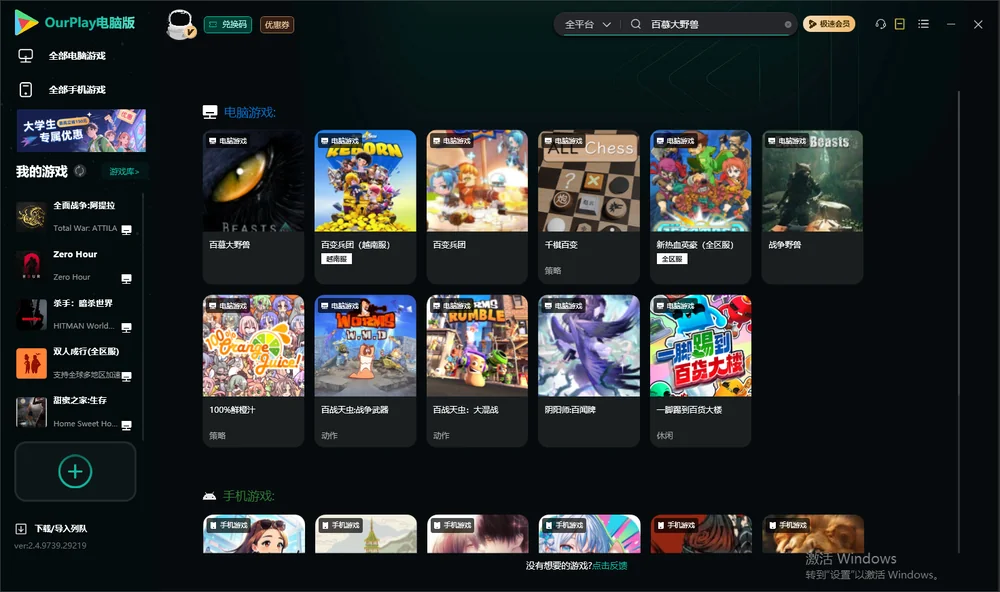Open the 下载/导入列队 download queue
Image resolution: width=1000 pixels, height=592 pixels.
click(51, 528)
